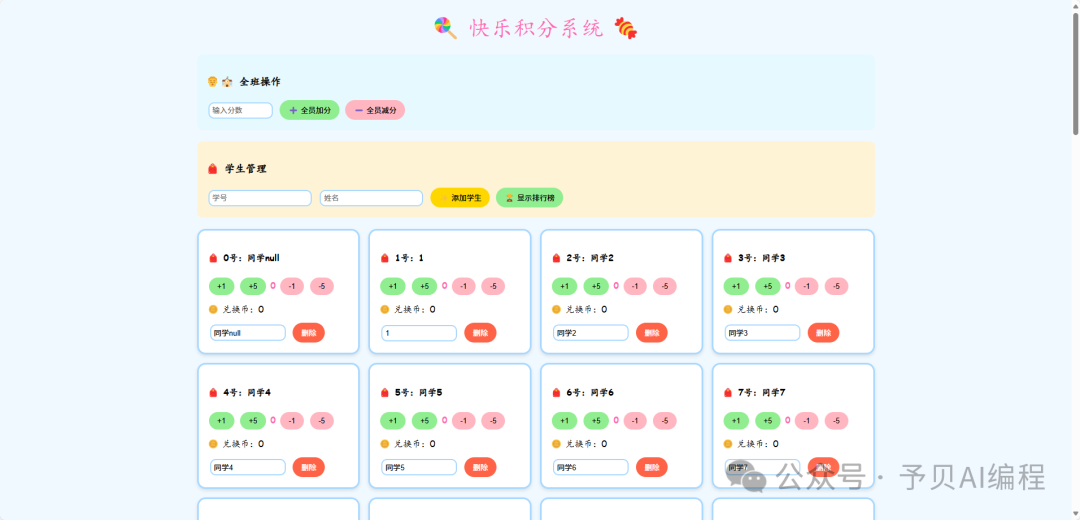Add 5 points to student 1号
This screenshot has height=520, width=1080.
point(424,286)
